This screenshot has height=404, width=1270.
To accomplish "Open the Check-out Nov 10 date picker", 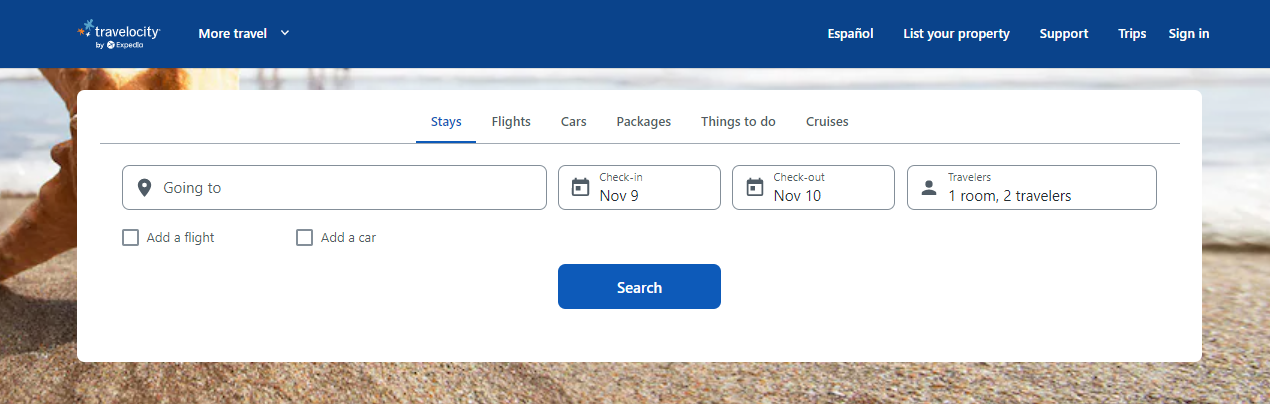I will pyautogui.click(x=813, y=187).
